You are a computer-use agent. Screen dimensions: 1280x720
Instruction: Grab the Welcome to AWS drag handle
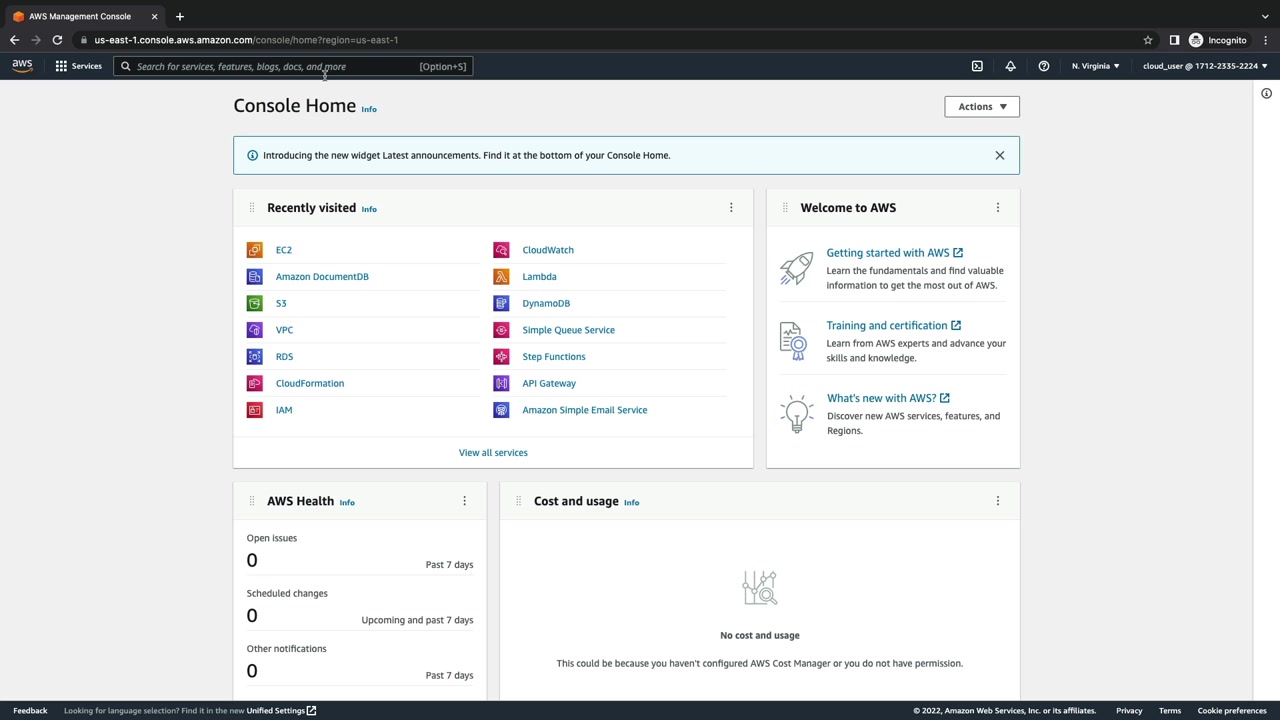[x=785, y=208]
